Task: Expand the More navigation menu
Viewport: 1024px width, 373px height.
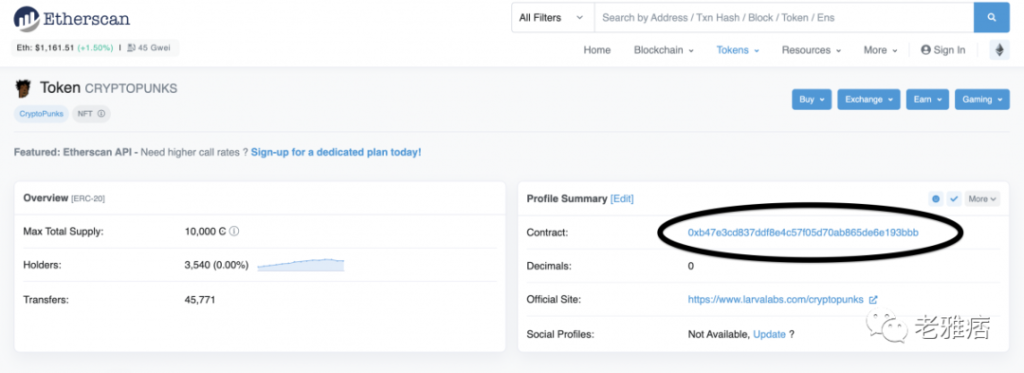Action: click(880, 50)
